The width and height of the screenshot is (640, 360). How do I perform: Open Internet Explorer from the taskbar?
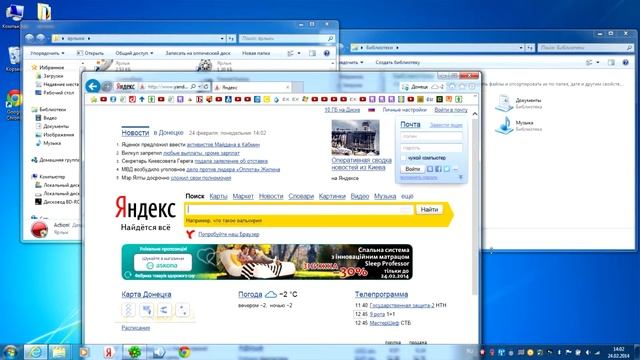(35, 352)
